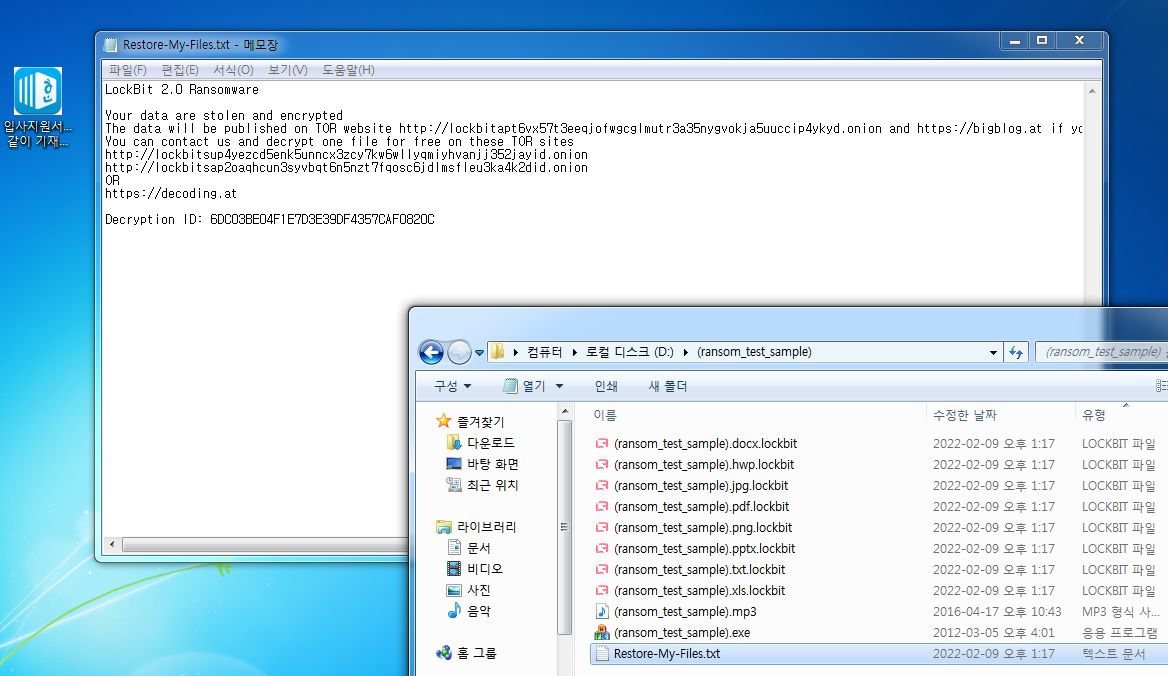Open 편집(E) menu in Notepad
Image resolution: width=1168 pixels, height=676 pixels.
coord(180,70)
